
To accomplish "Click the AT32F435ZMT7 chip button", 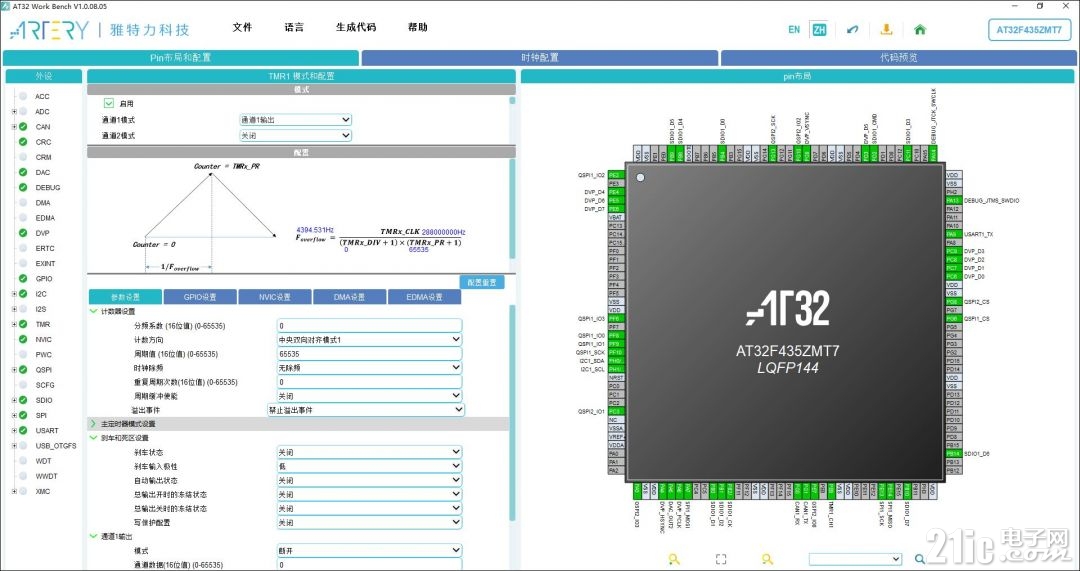I will [x=1029, y=30].
